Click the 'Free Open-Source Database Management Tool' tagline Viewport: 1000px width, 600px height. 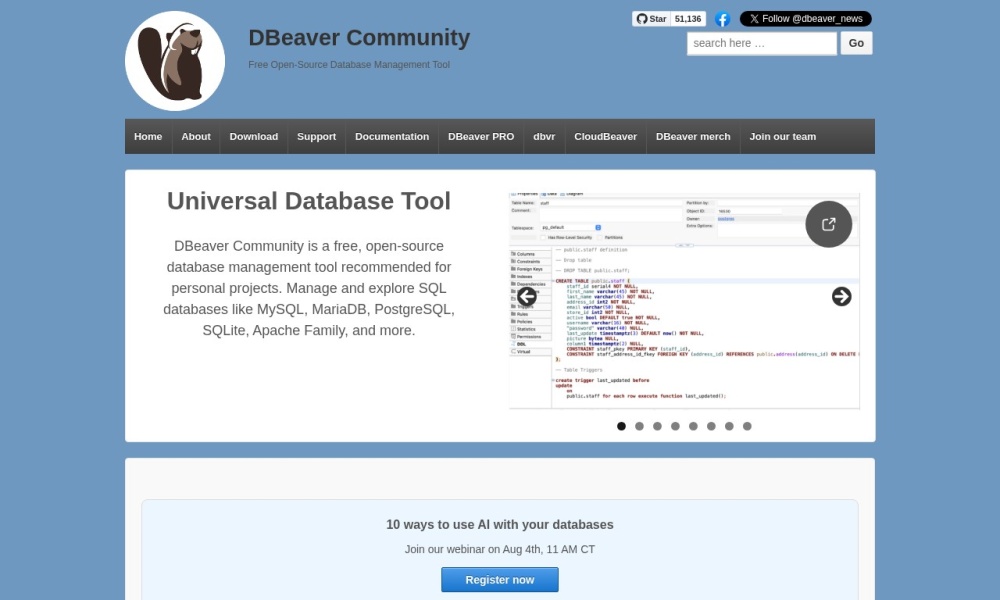pyautogui.click(x=349, y=64)
